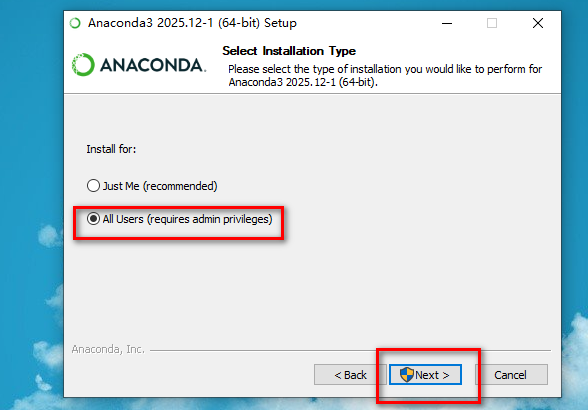Click the green Anaconda ring logo in header
The height and width of the screenshot is (410, 588).
[x=83, y=65]
